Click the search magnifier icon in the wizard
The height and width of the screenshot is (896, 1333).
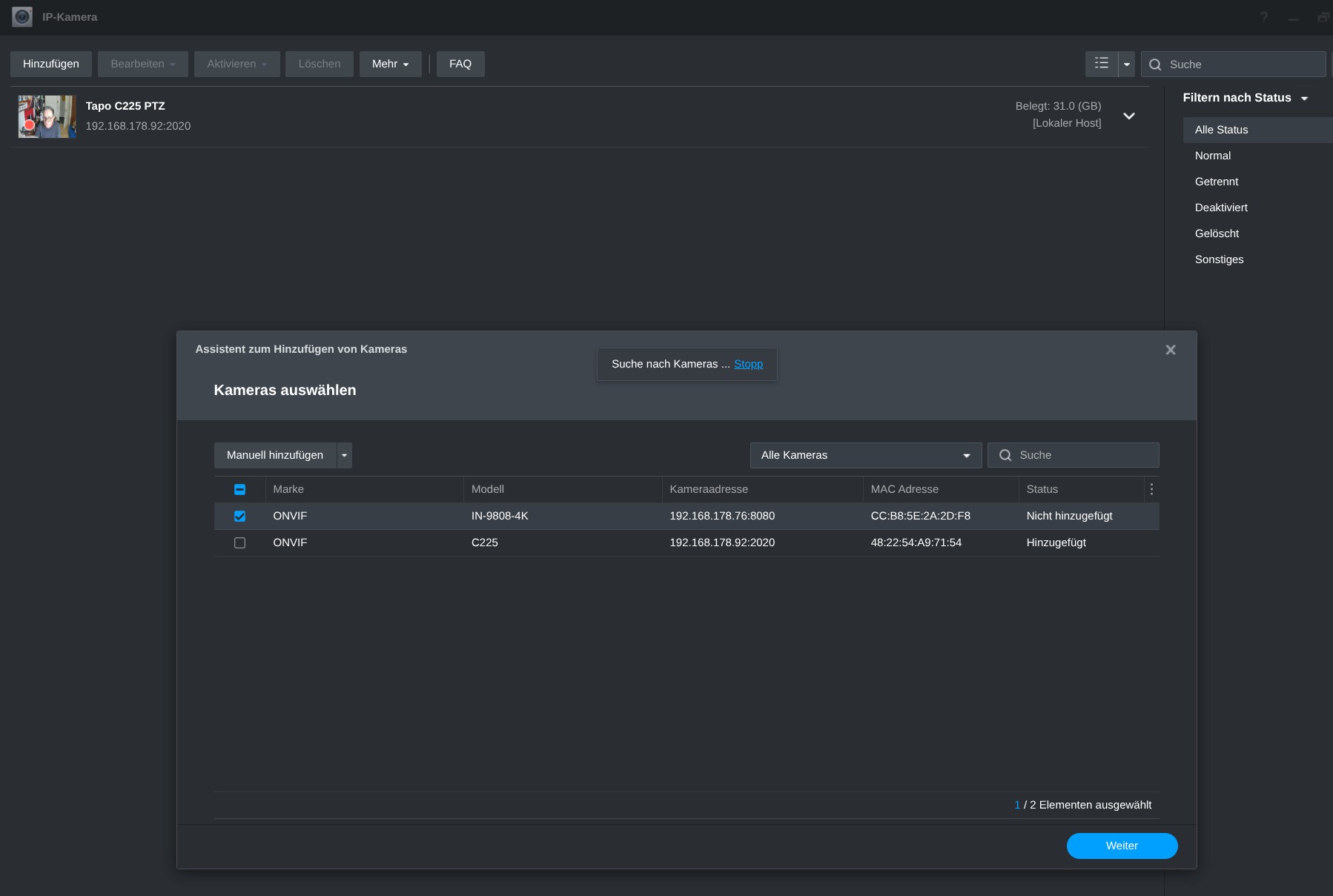tap(1005, 455)
